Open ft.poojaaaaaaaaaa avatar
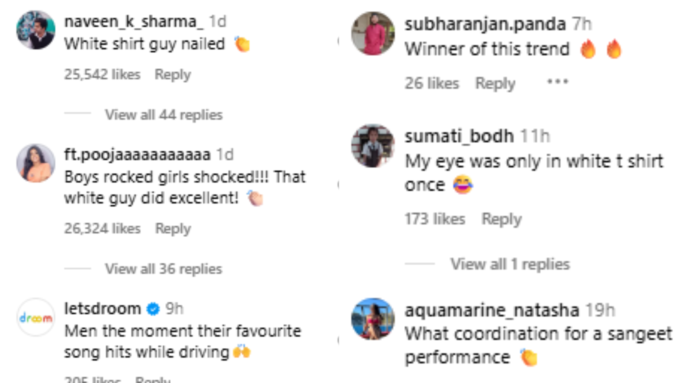680x383 pixels. (36, 163)
